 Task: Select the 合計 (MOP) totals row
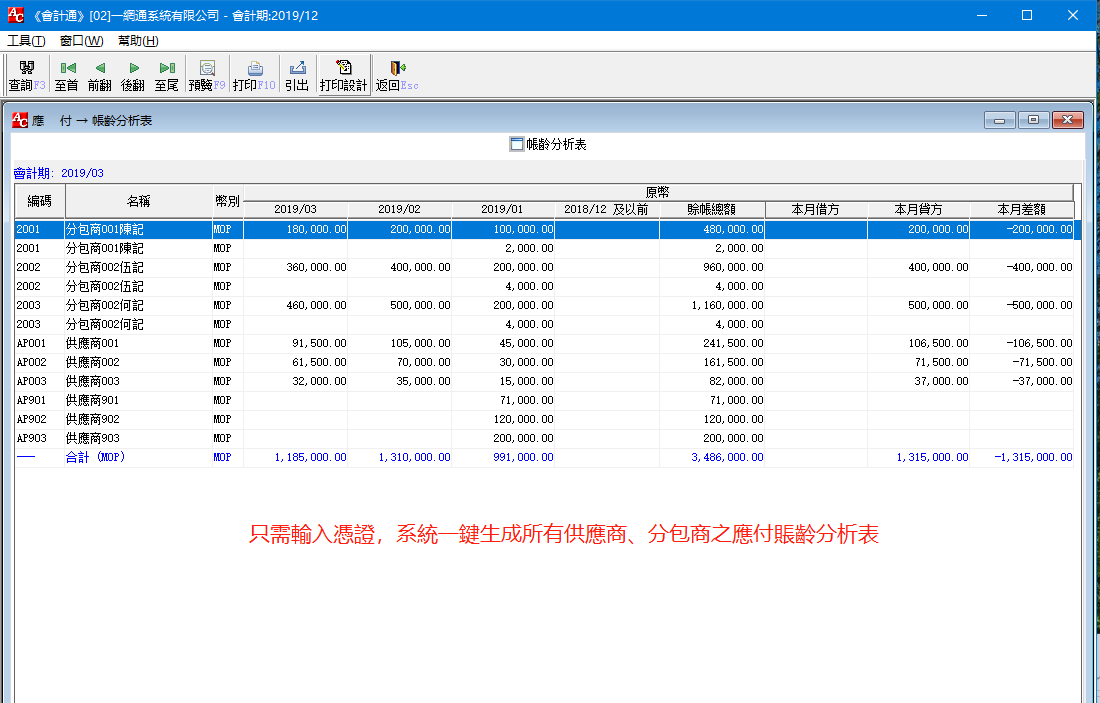tap(100, 457)
